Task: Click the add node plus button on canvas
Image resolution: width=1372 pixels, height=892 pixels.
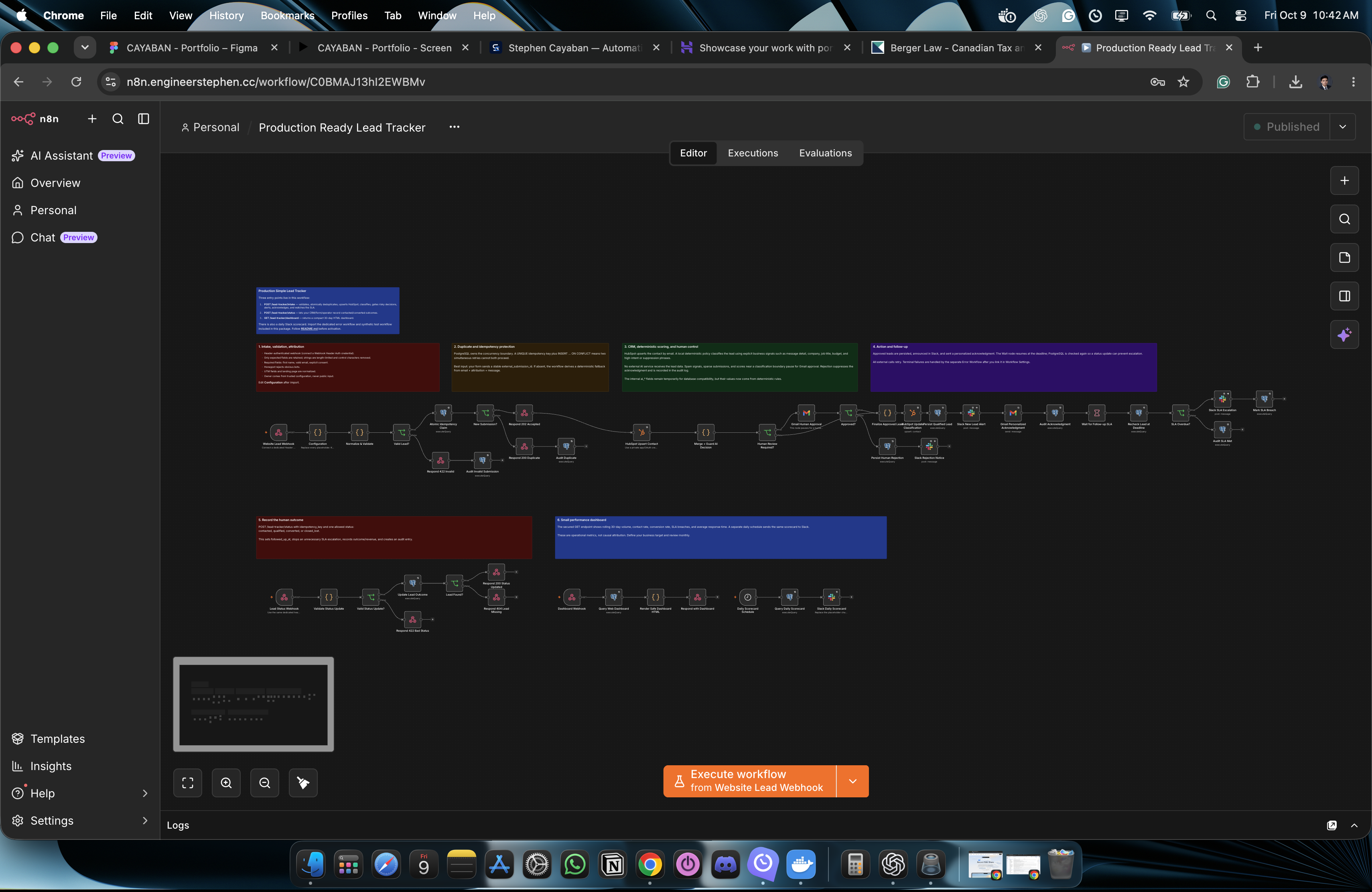Action: tap(1344, 180)
